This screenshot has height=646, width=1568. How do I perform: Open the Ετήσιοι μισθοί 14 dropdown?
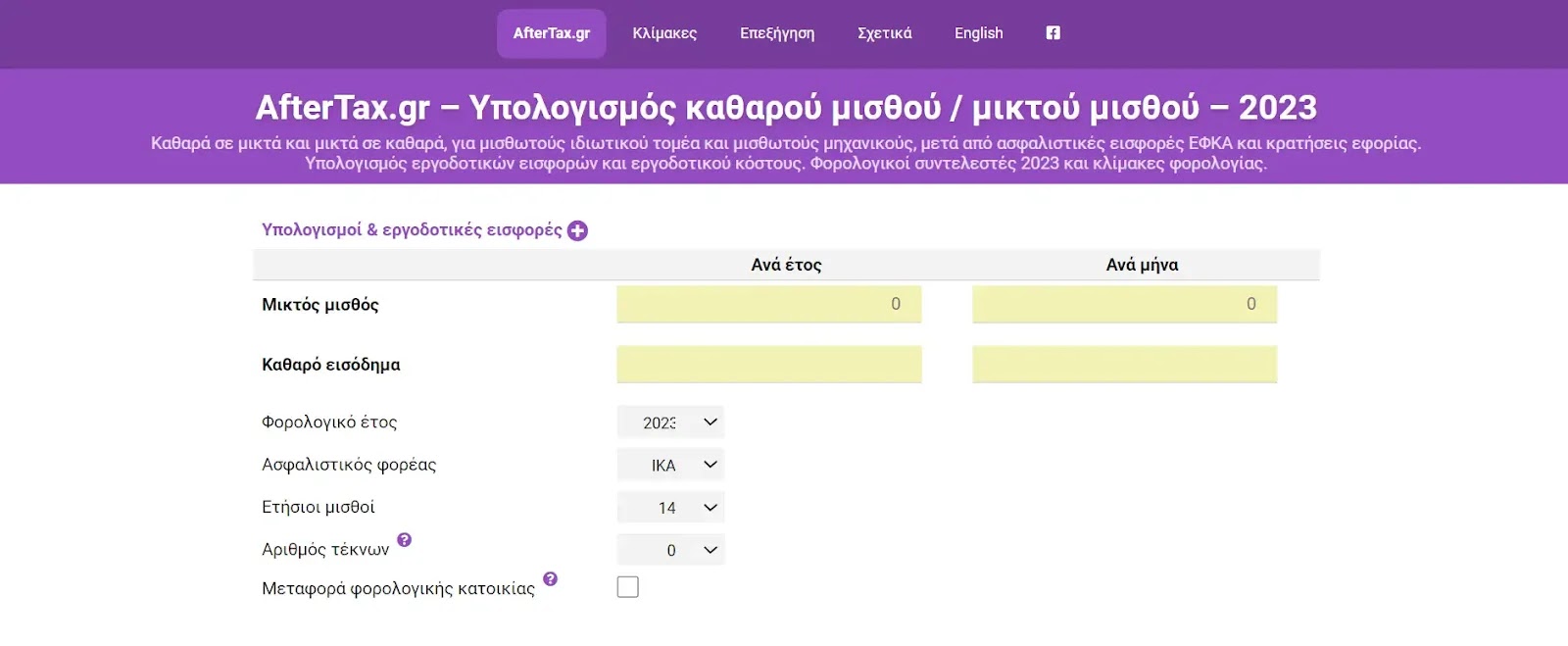671,508
